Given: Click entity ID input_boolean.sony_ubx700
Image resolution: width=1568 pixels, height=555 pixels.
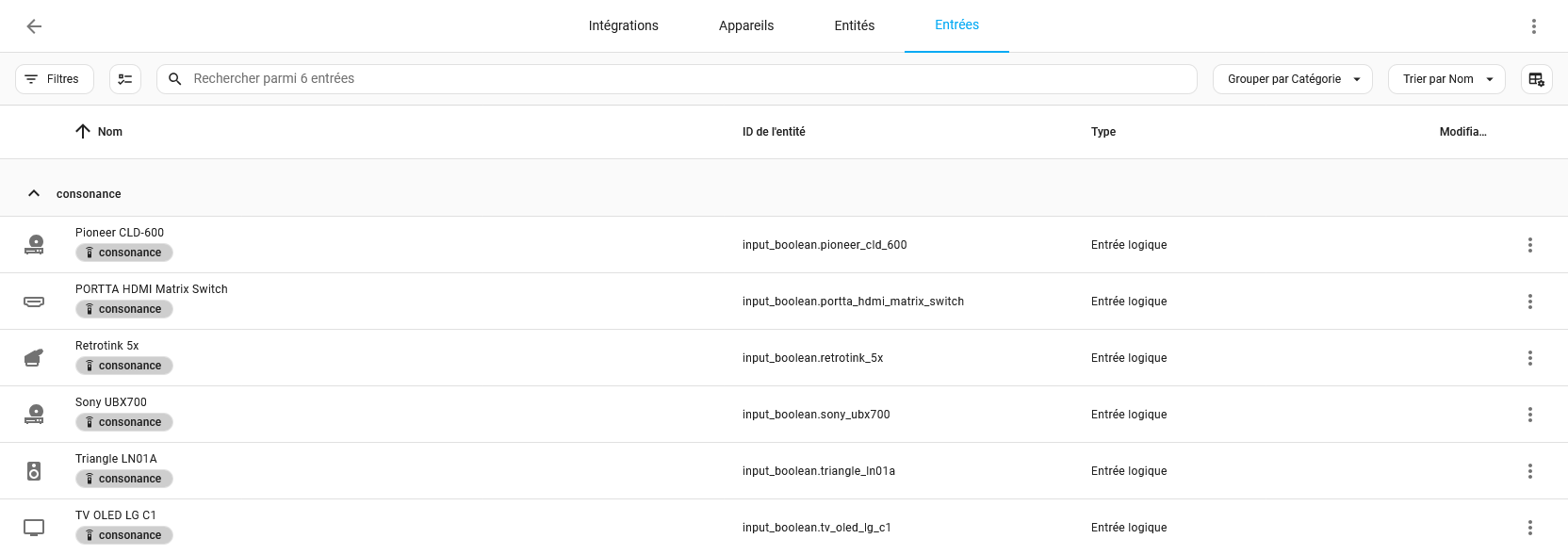Looking at the screenshot, I should (816, 415).
